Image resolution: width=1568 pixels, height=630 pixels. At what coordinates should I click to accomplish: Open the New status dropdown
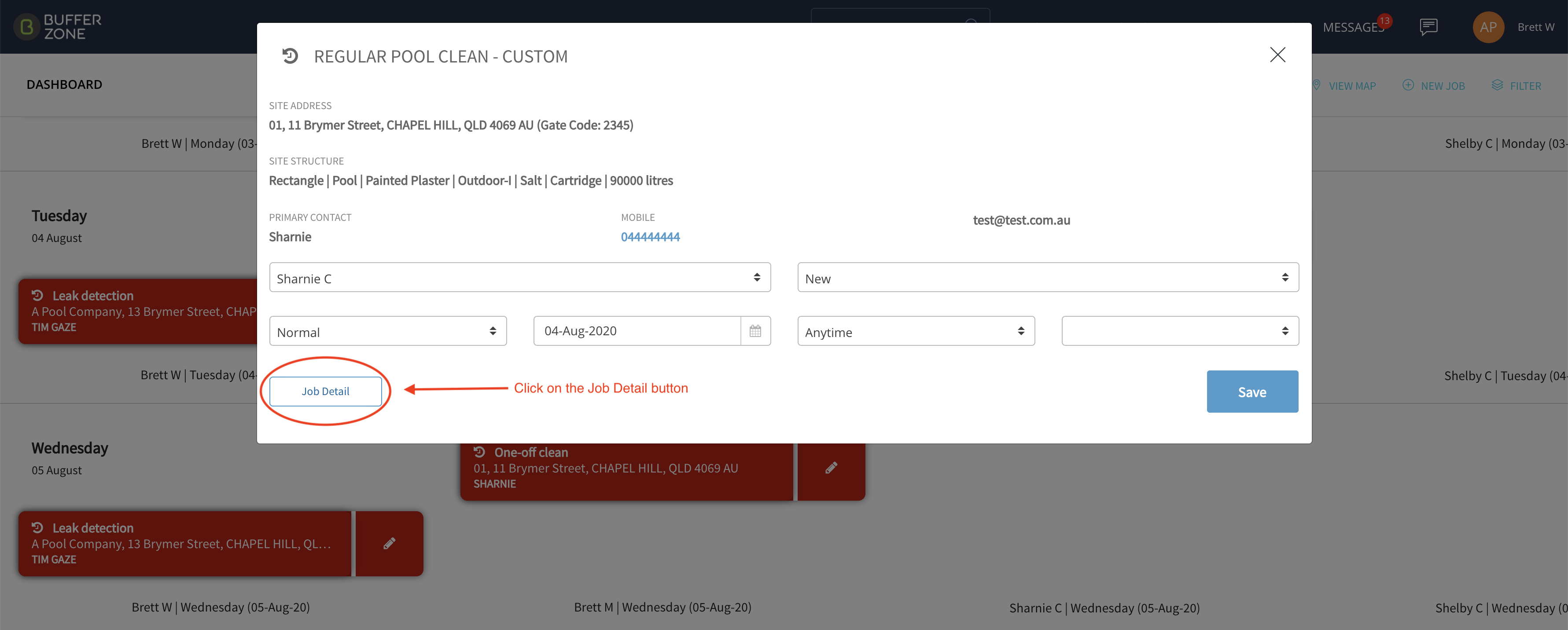pyautogui.click(x=1048, y=277)
